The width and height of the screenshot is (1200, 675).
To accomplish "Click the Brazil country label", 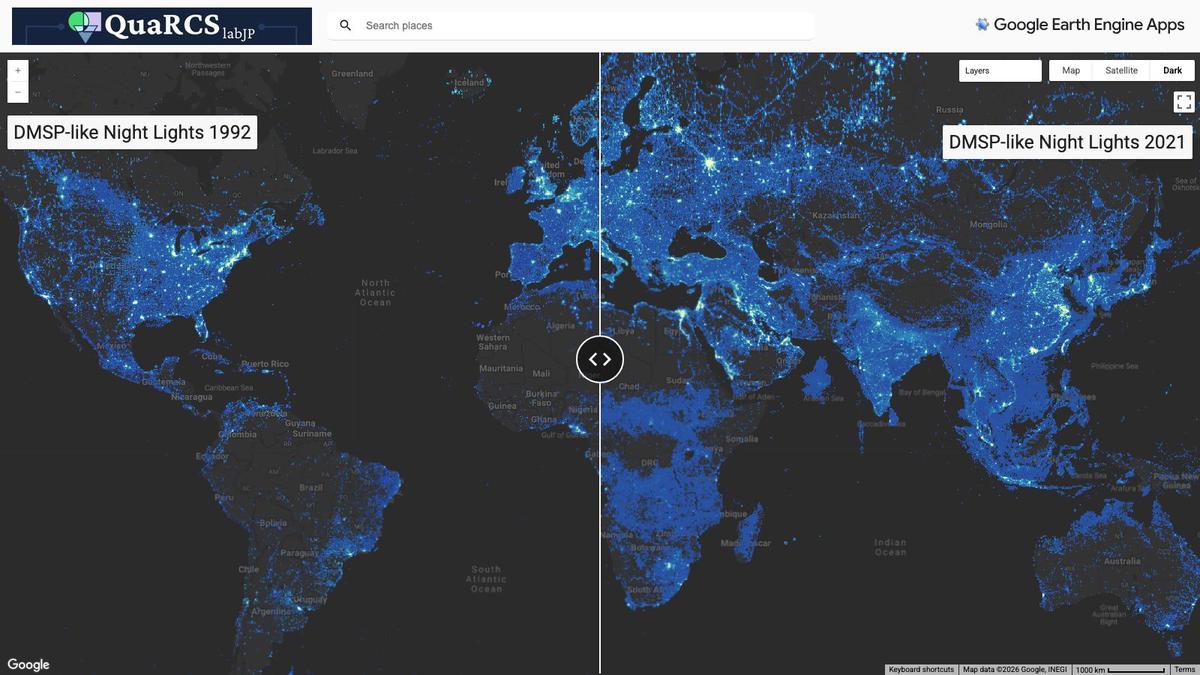I will pyautogui.click(x=311, y=487).
